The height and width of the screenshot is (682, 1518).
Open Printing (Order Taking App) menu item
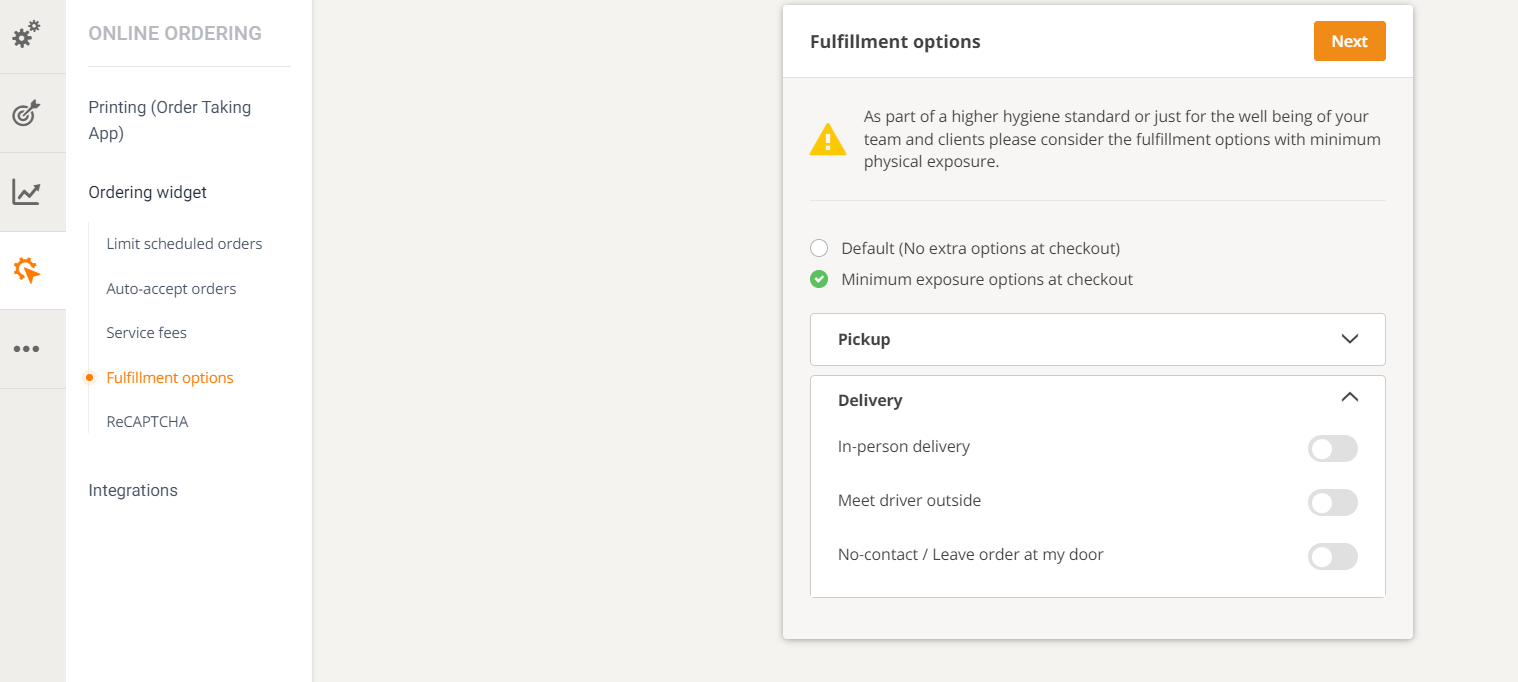click(x=169, y=120)
